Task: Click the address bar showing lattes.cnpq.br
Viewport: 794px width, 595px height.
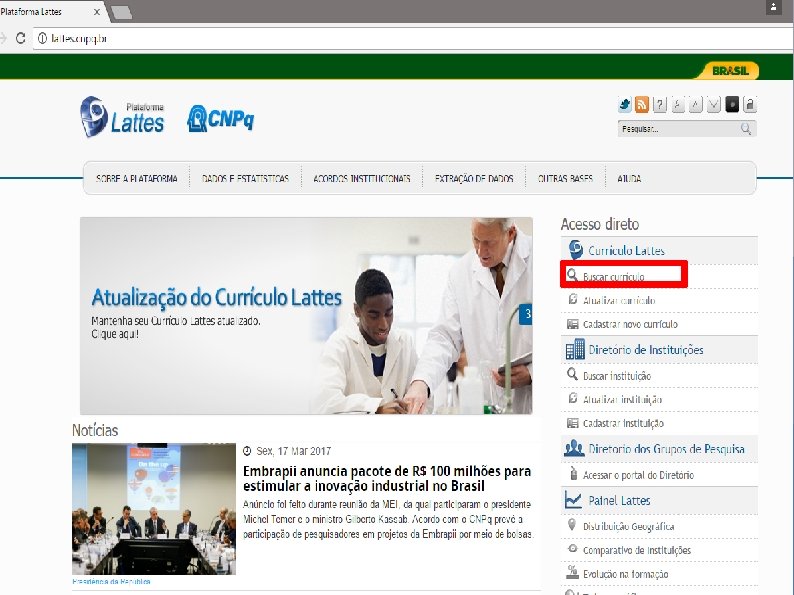Action: pos(413,38)
